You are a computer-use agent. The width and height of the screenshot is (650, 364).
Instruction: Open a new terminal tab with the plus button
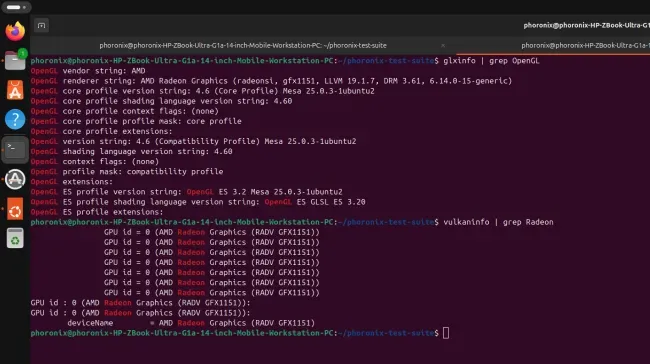click(x=41, y=26)
